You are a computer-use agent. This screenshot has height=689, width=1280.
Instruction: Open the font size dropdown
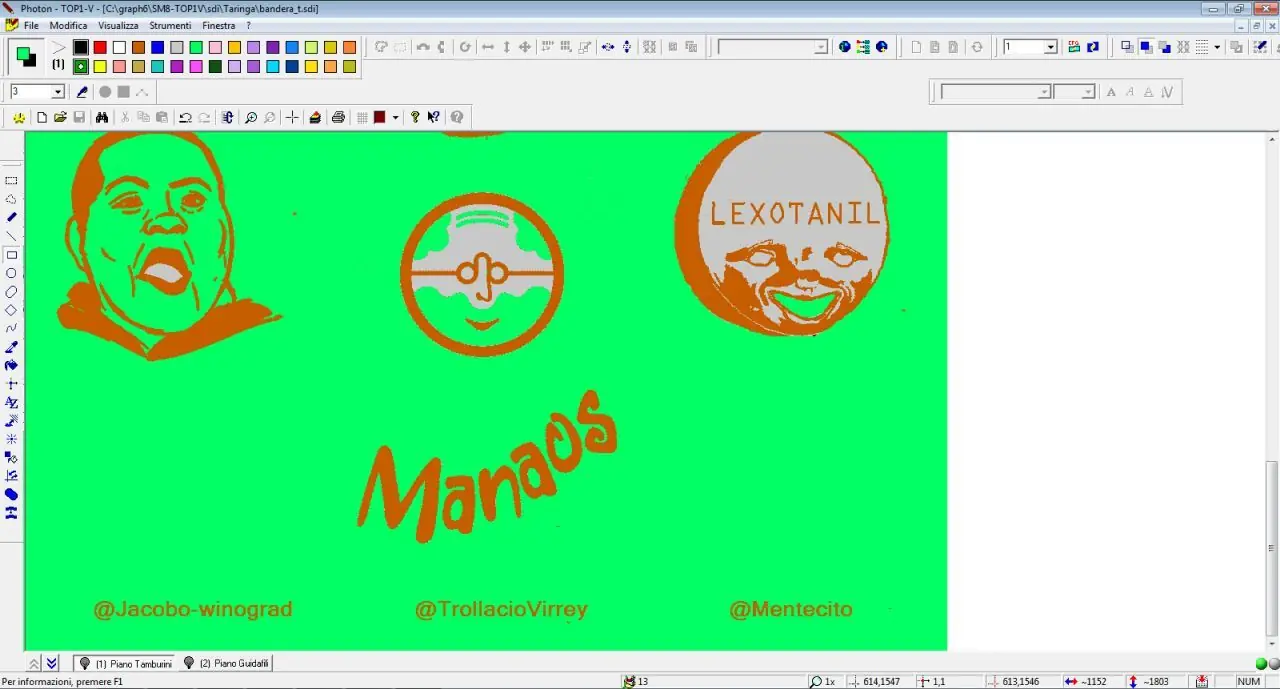[1075, 92]
